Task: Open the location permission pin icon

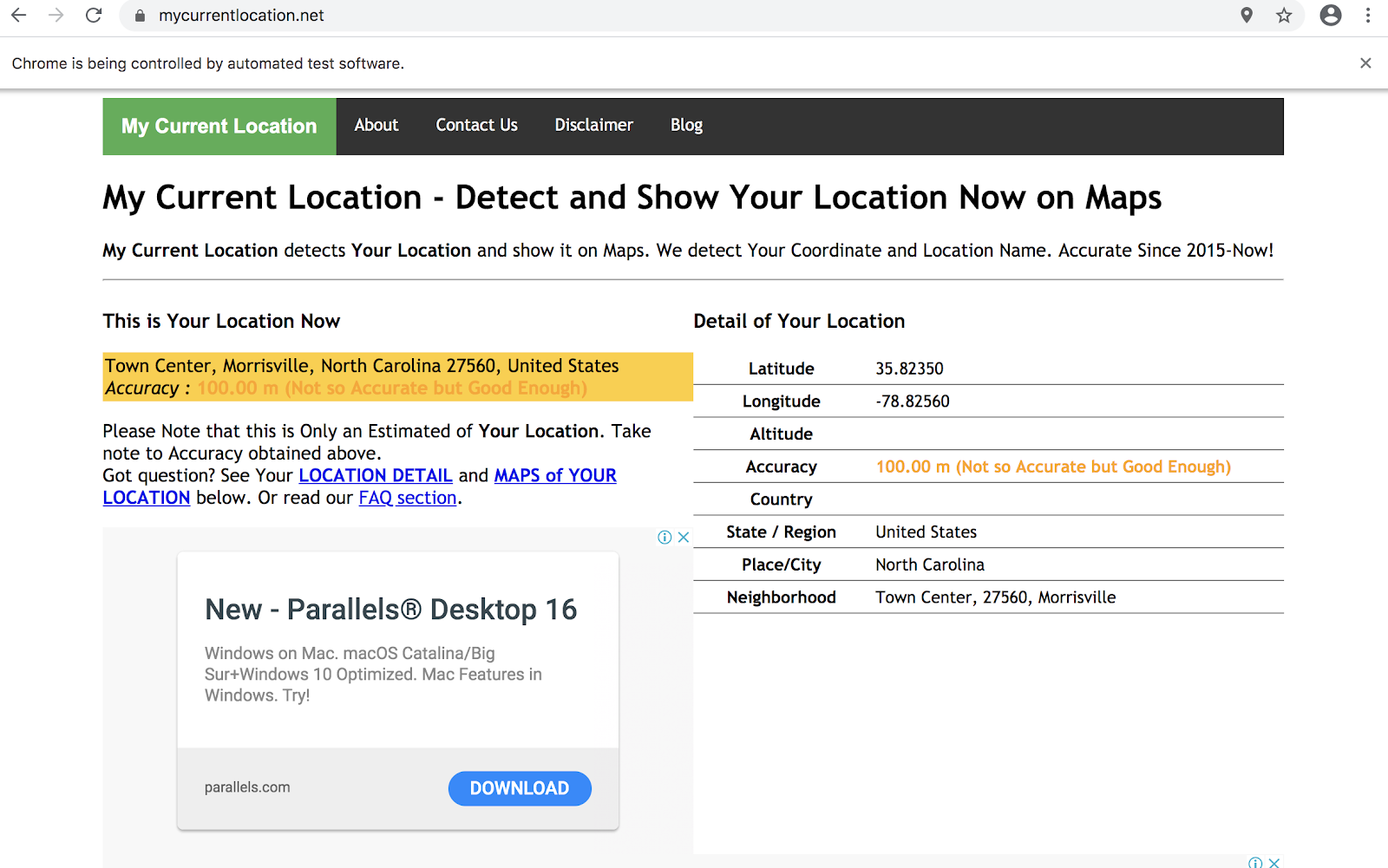Action: point(1247,16)
